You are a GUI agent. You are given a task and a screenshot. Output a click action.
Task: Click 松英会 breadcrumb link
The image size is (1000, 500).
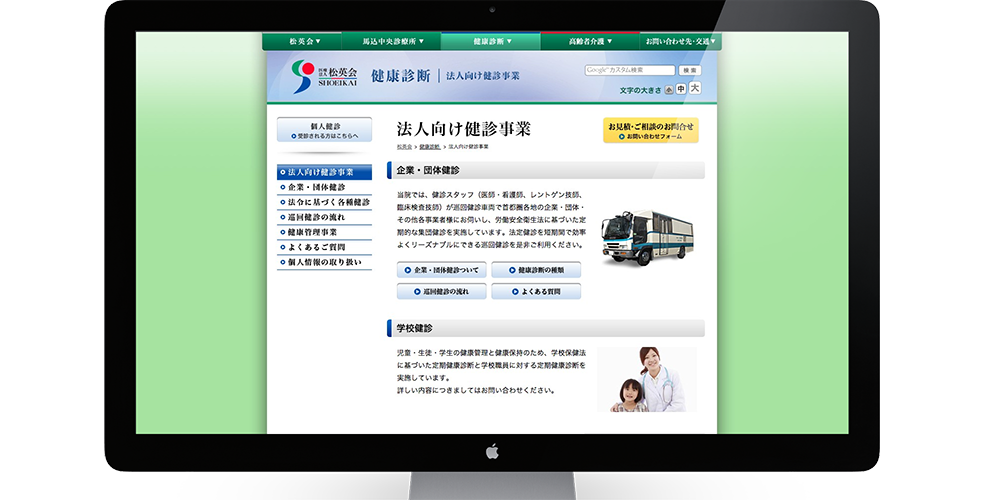tap(404, 147)
